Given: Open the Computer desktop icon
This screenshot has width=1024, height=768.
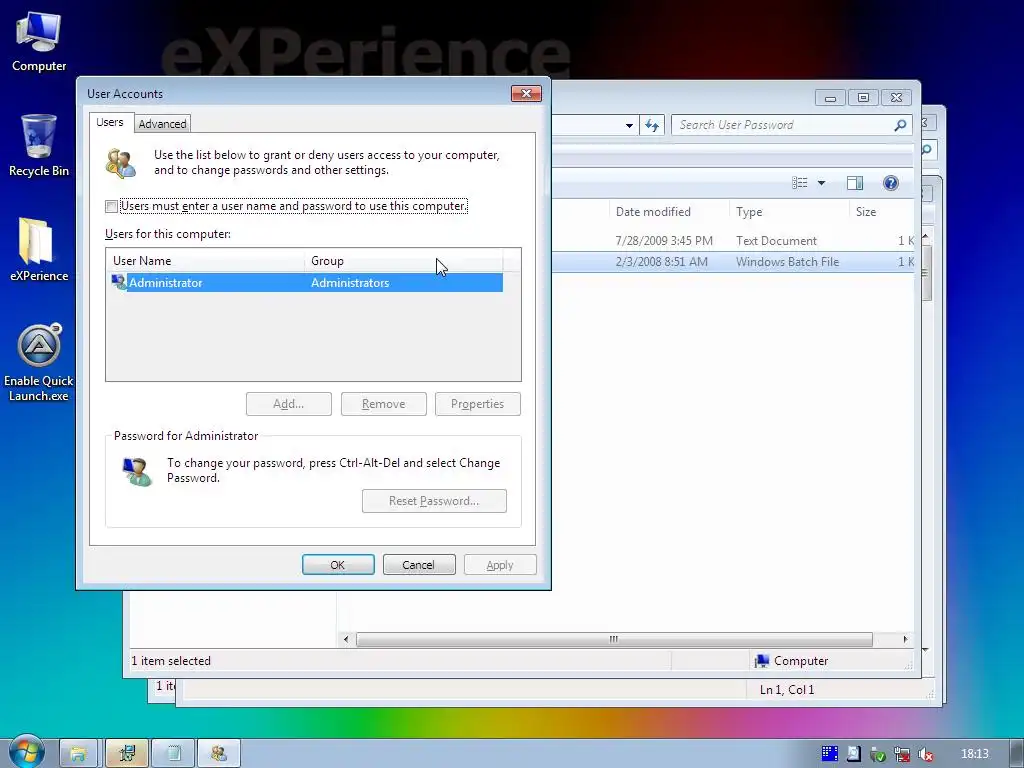Looking at the screenshot, I should pos(39,42).
